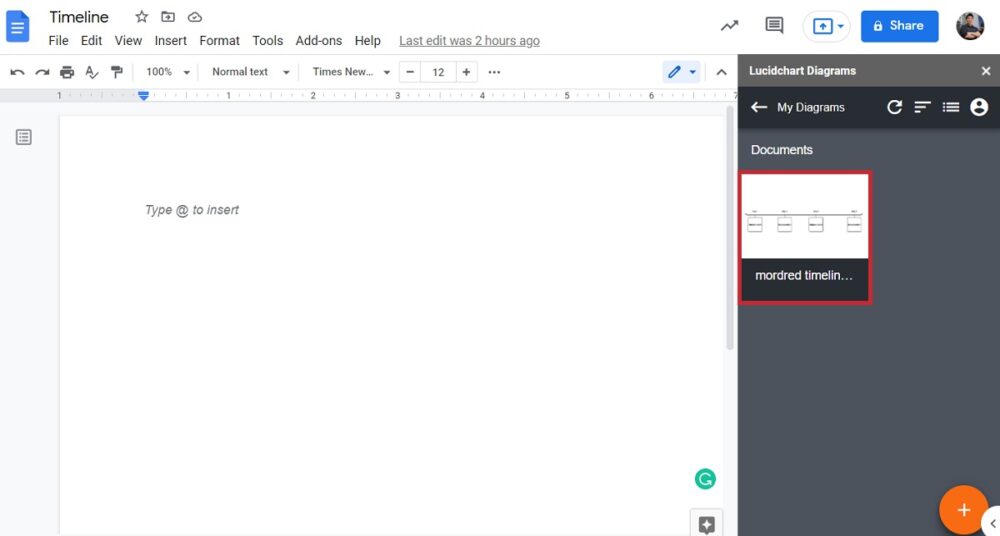Open the zoom 100% dropdown
This screenshot has width=1000, height=536.
tap(168, 72)
